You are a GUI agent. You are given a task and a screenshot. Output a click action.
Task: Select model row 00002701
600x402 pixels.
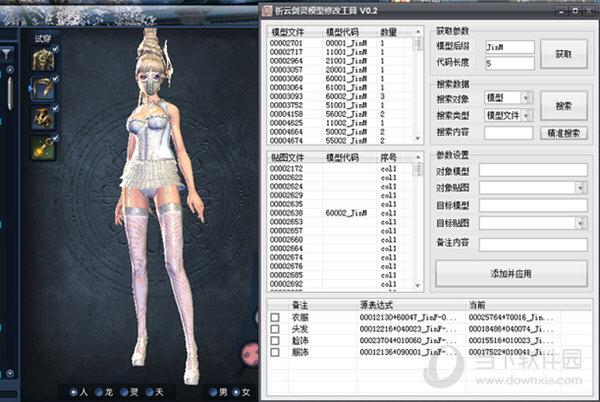tap(341, 43)
